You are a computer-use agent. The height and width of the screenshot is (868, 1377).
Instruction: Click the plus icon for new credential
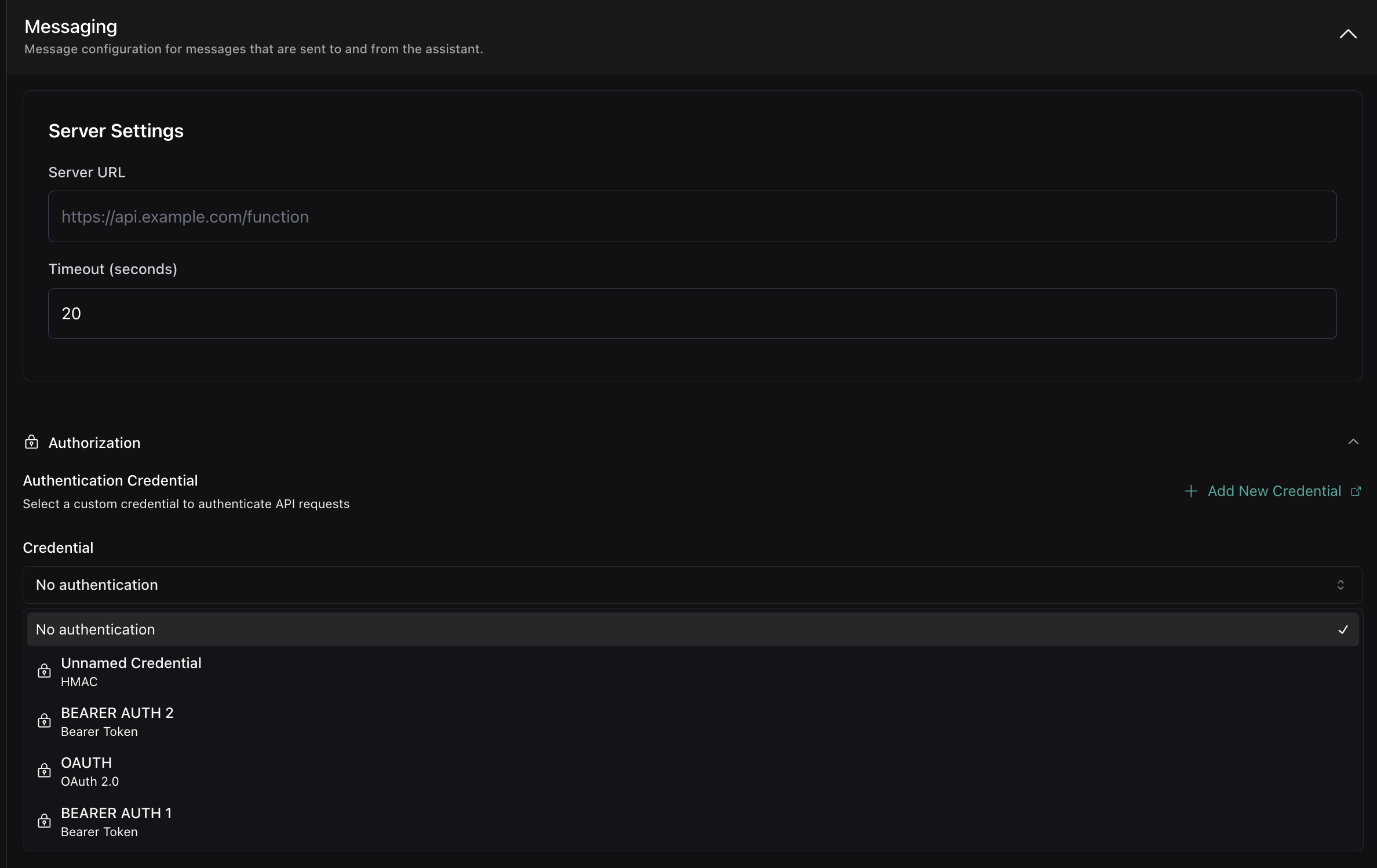coord(1191,491)
